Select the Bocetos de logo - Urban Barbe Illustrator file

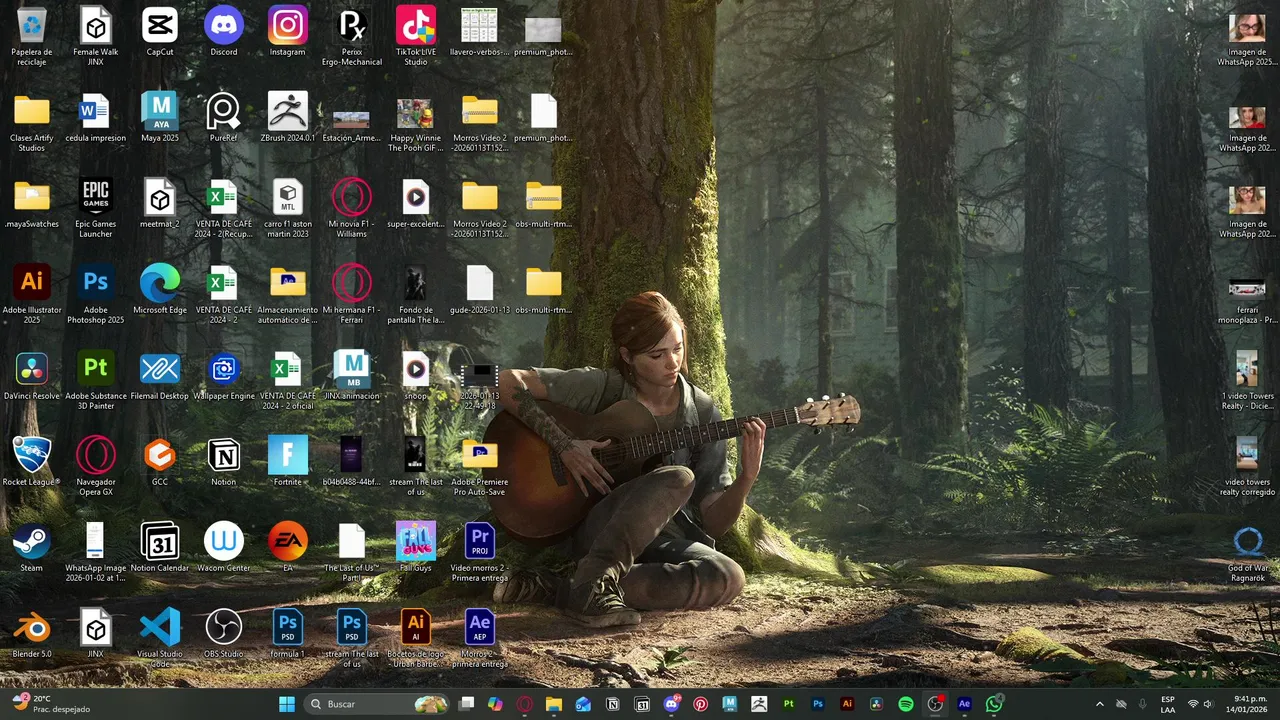point(416,638)
